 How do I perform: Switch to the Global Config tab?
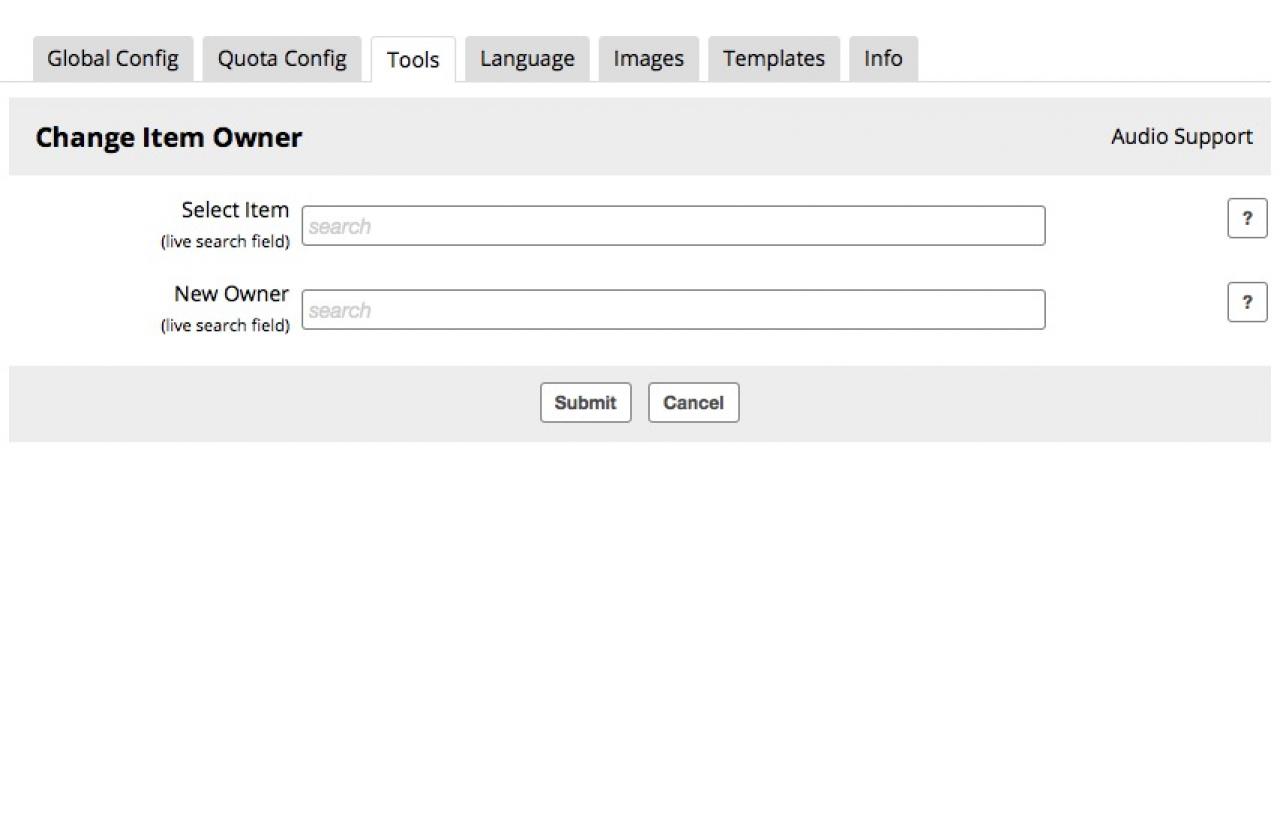[x=113, y=59]
